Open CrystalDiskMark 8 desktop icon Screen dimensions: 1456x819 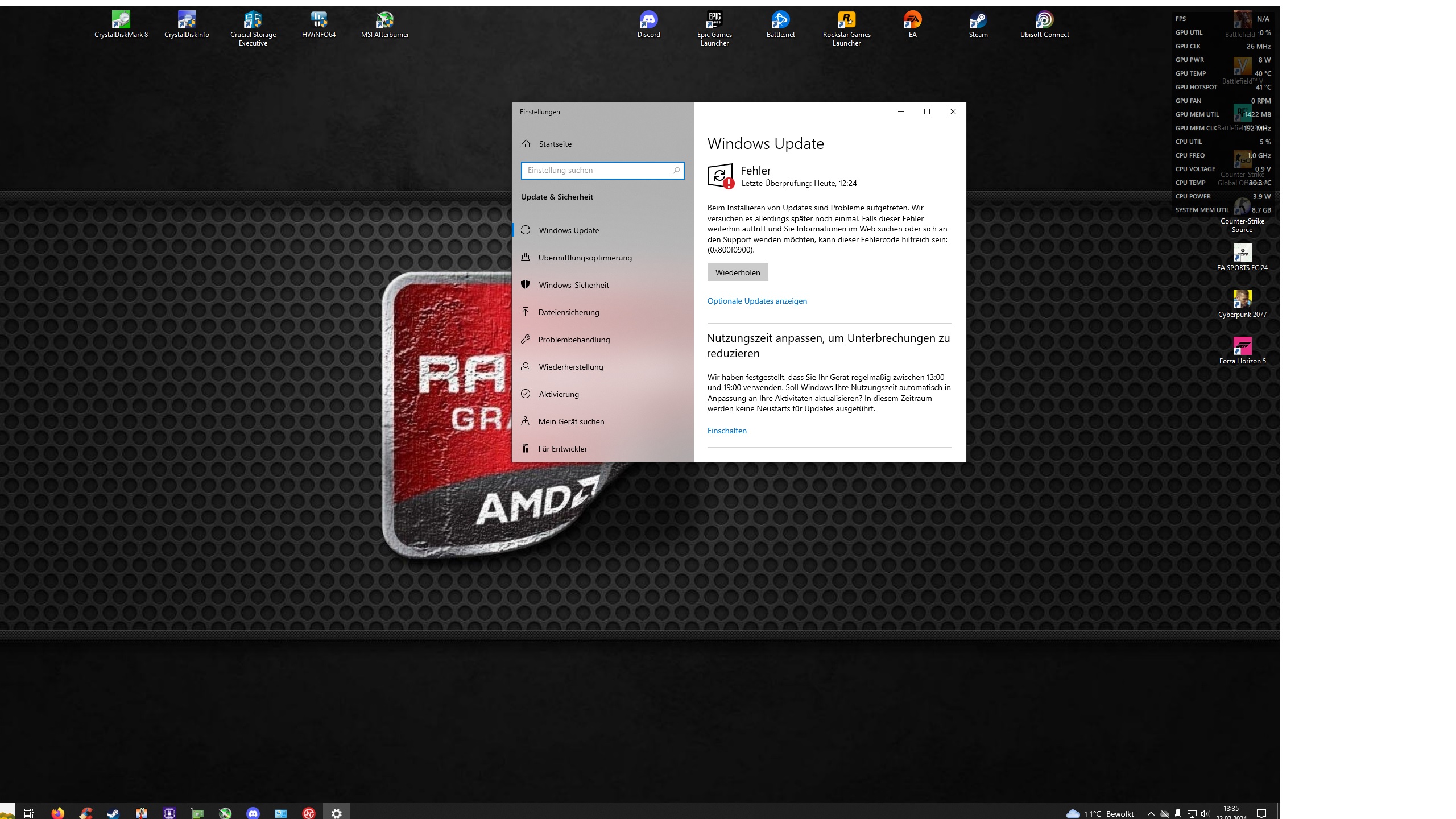[121, 21]
